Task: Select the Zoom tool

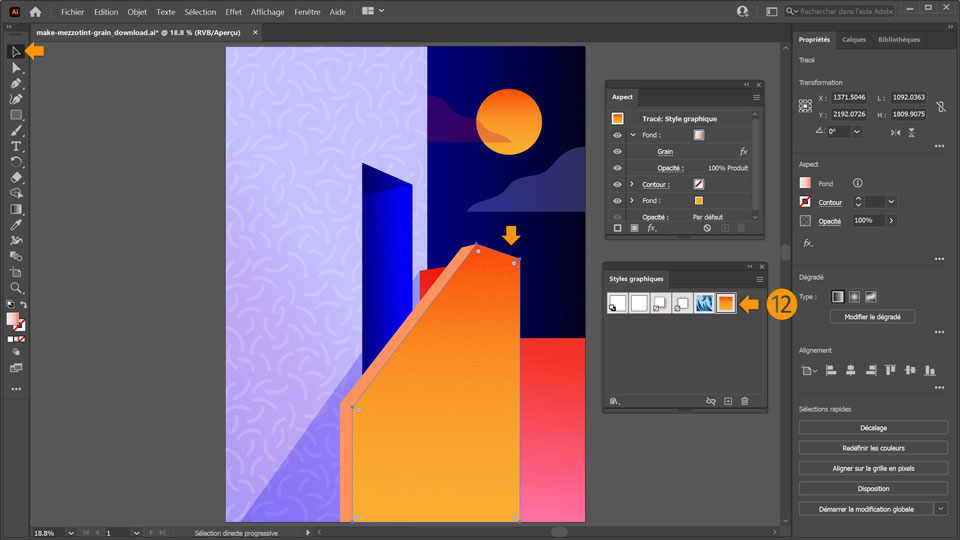Action: (x=16, y=288)
